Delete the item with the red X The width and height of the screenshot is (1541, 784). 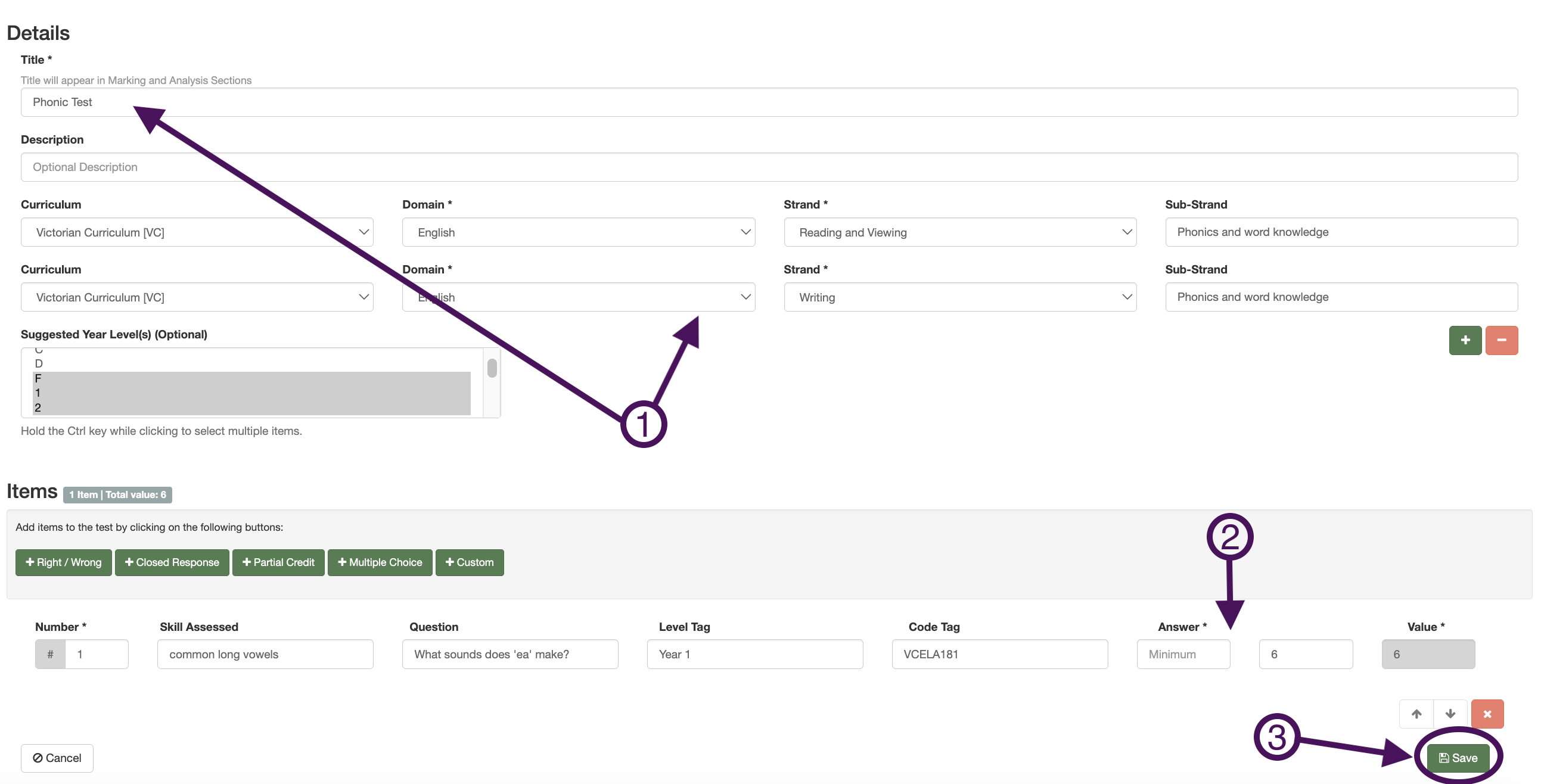(x=1487, y=714)
